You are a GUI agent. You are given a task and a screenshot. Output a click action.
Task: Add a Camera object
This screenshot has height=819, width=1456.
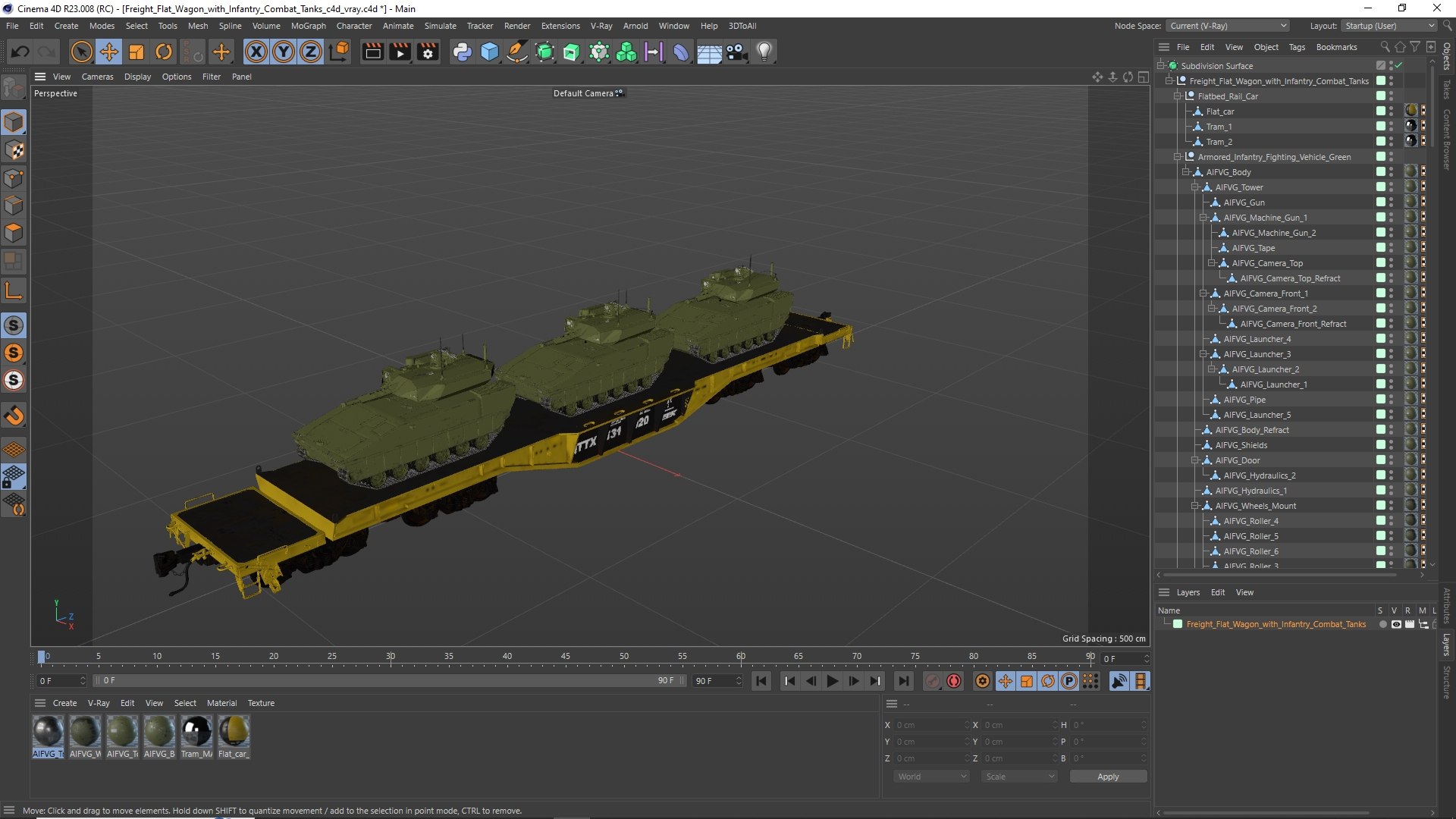[736, 52]
